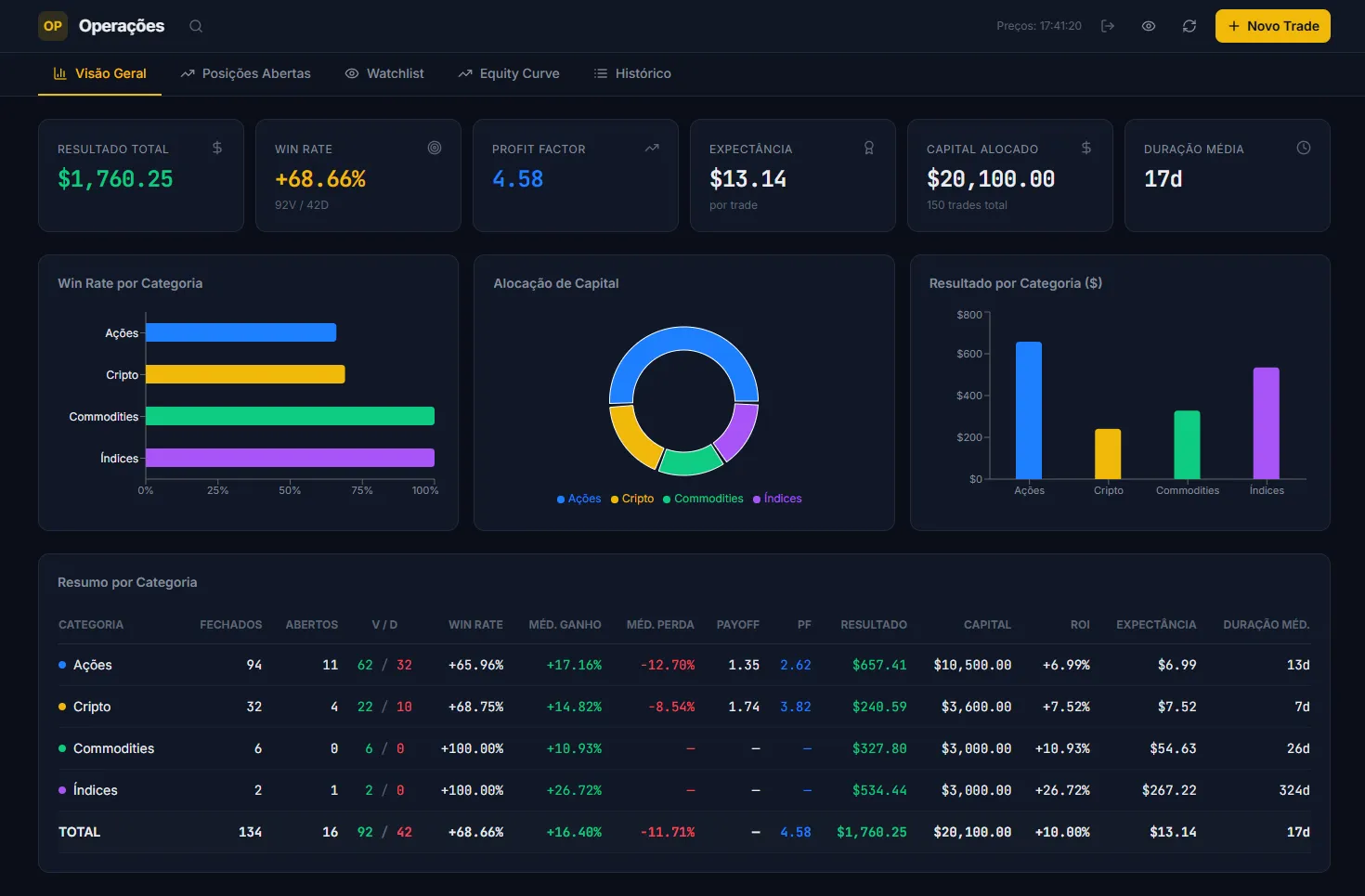Open the Watchlist tab
1365x896 pixels.
(384, 73)
